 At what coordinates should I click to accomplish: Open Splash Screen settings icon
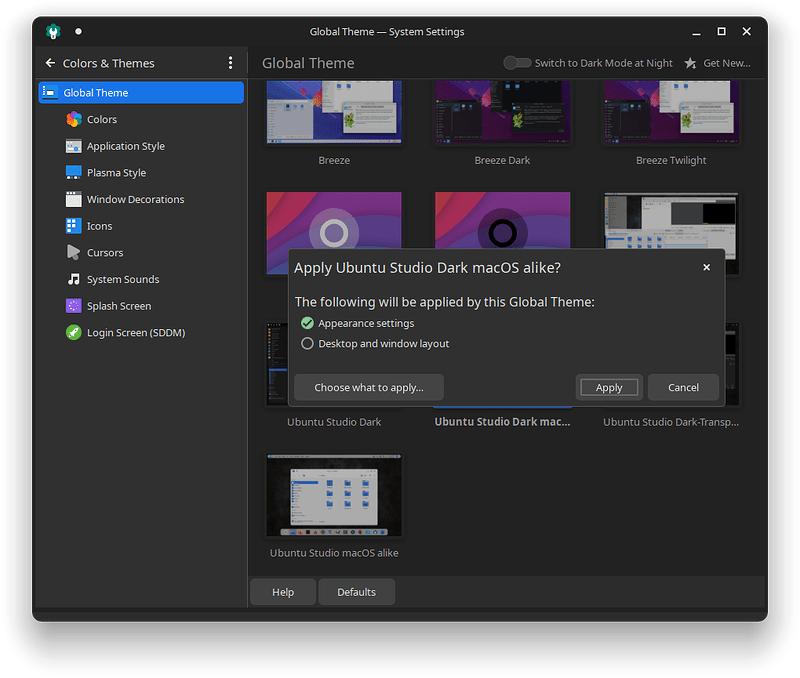(x=73, y=306)
